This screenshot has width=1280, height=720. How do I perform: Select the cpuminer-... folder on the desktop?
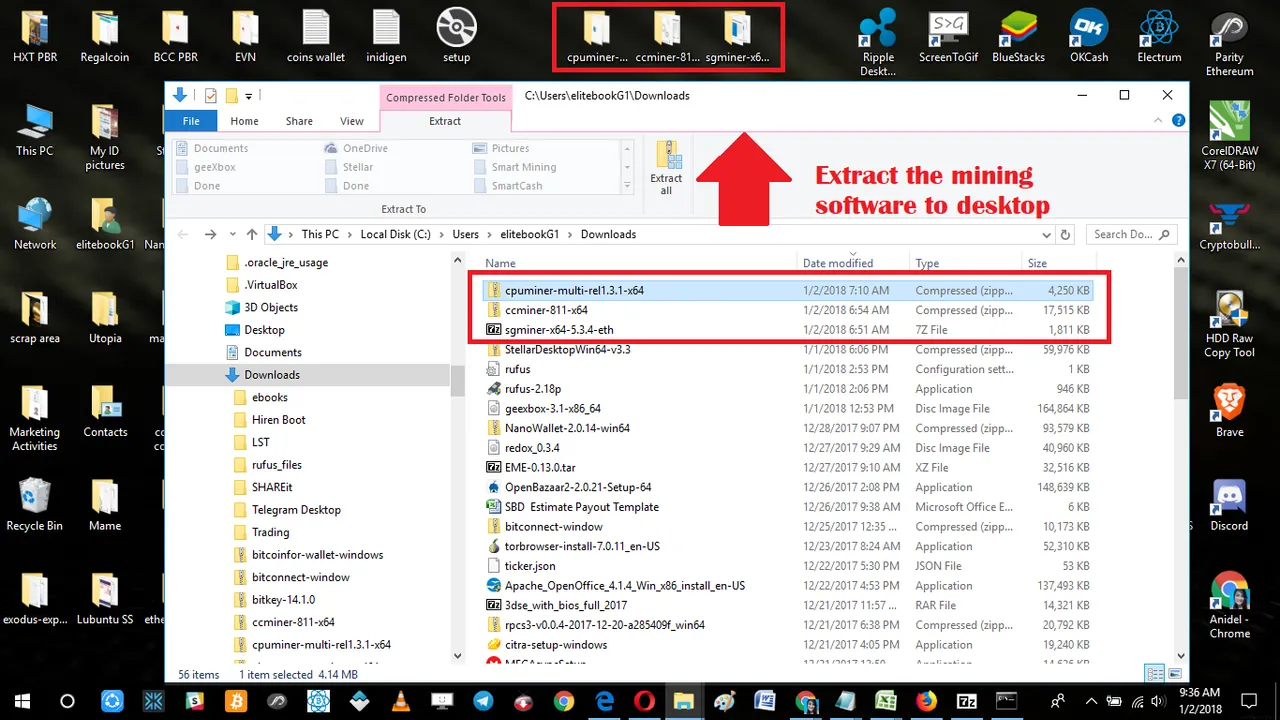click(x=597, y=37)
